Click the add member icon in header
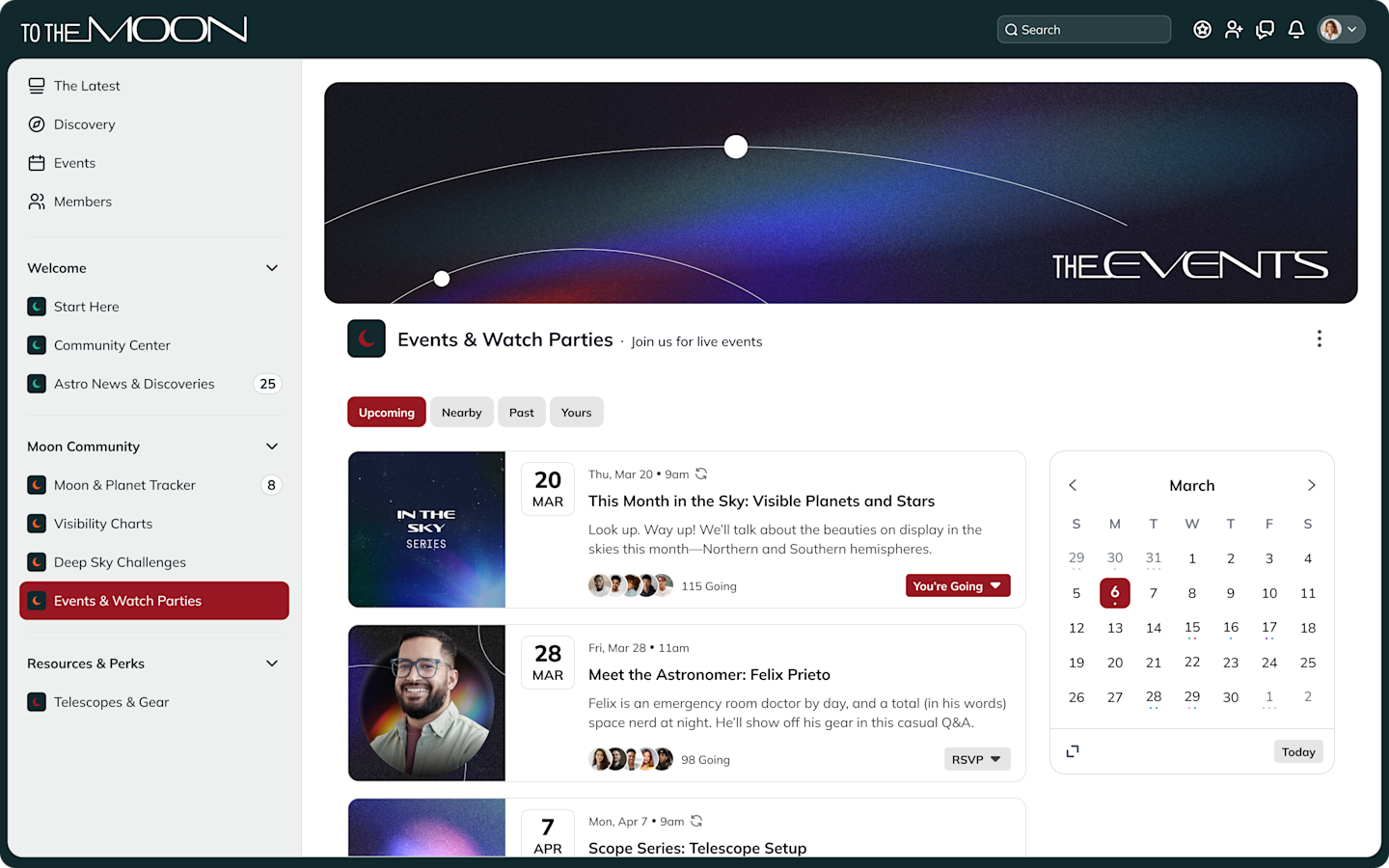The width and height of the screenshot is (1389, 868). point(1234,30)
